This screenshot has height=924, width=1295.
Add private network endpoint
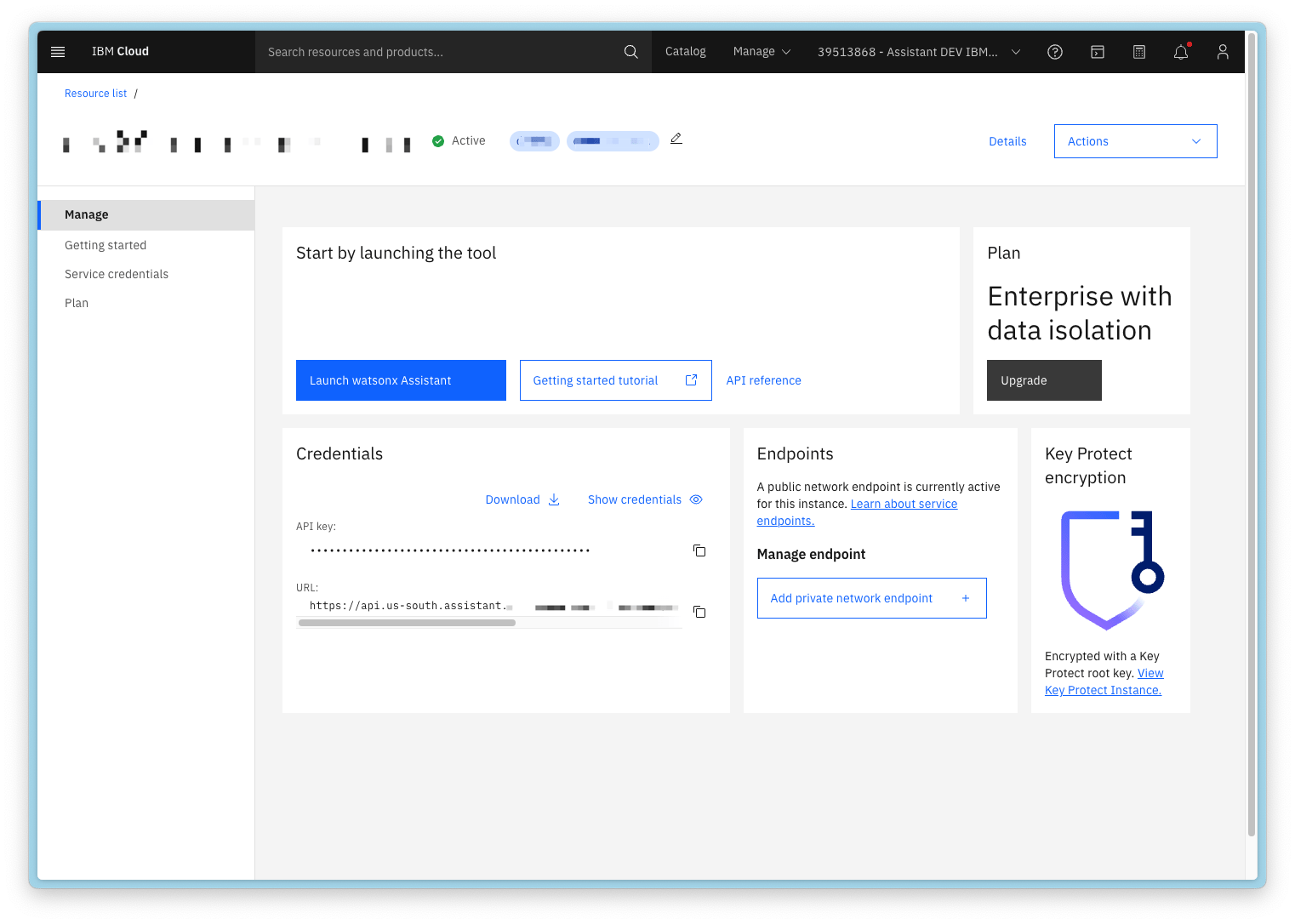(x=871, y=598)
